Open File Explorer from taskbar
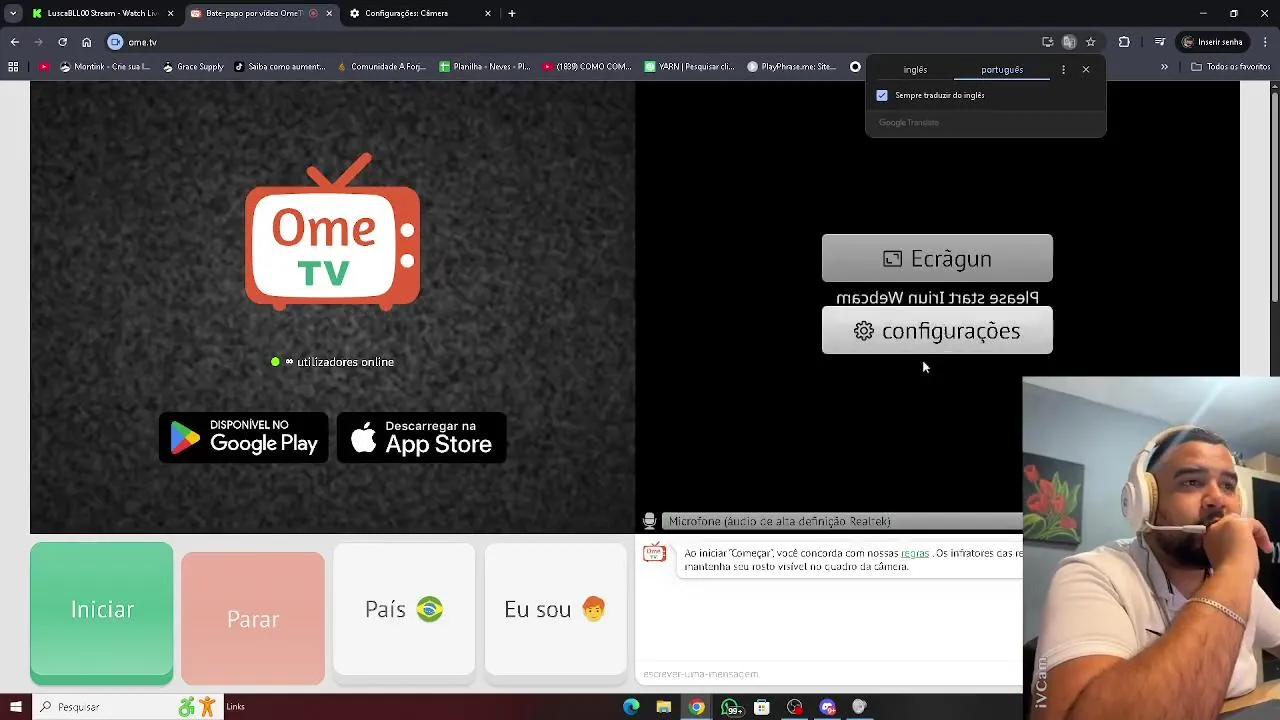This screenshot has width=1280, height=720. [x=663, y=707]
